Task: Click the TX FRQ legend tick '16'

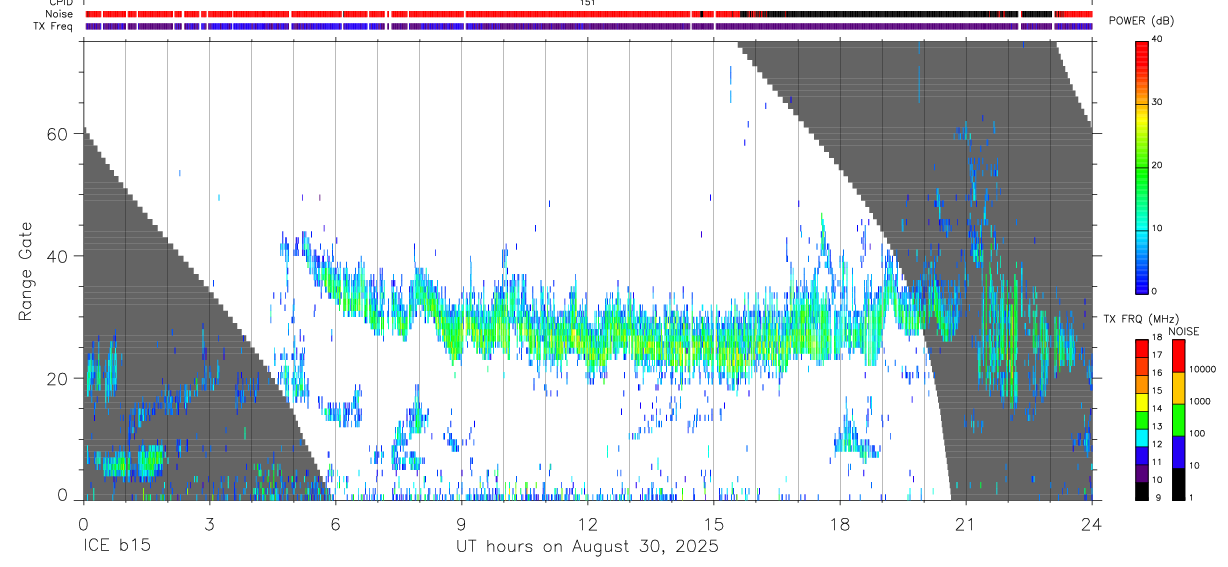Action: [x=1158, y=373]
